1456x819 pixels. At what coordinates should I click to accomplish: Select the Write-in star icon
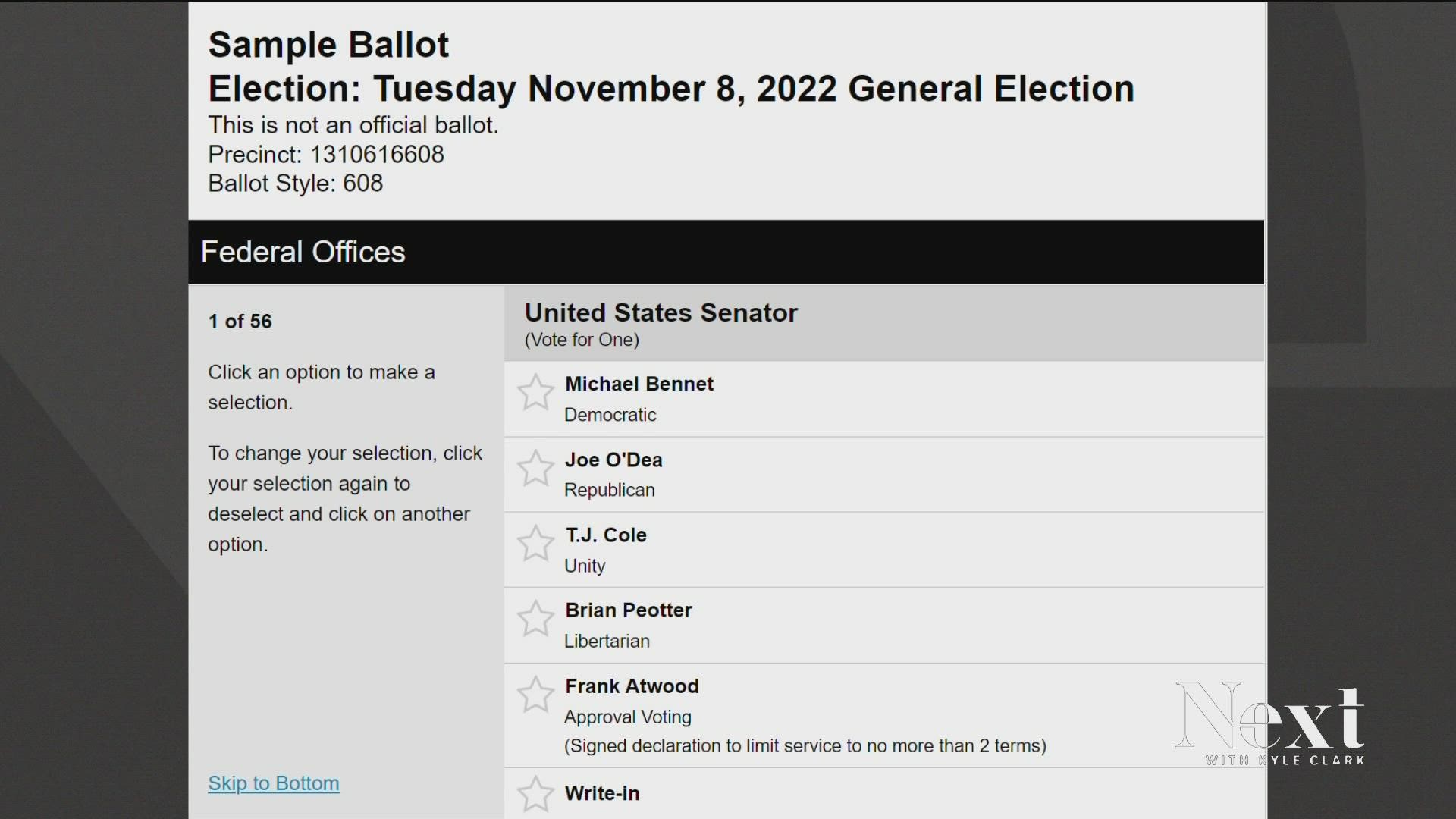point(535,793)
